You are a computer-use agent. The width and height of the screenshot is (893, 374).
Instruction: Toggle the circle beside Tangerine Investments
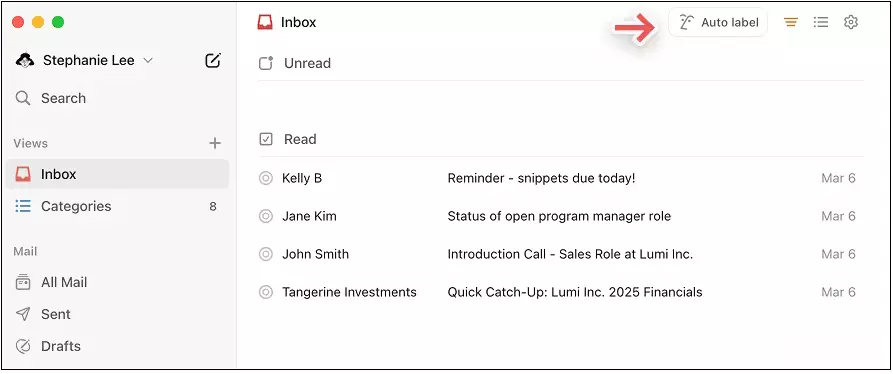pyautogui.click(x=265, y=292)
